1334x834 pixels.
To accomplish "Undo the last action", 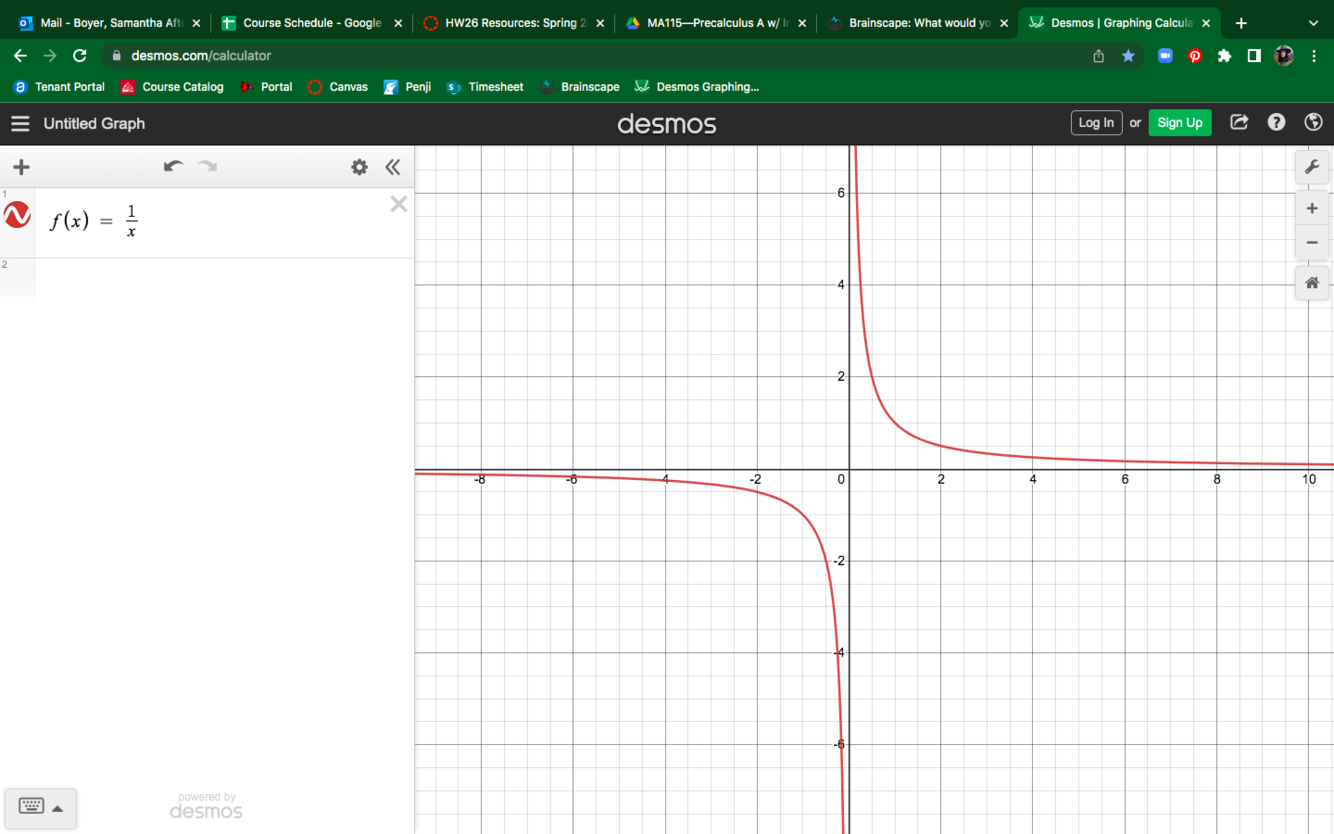I will (173, 166).
